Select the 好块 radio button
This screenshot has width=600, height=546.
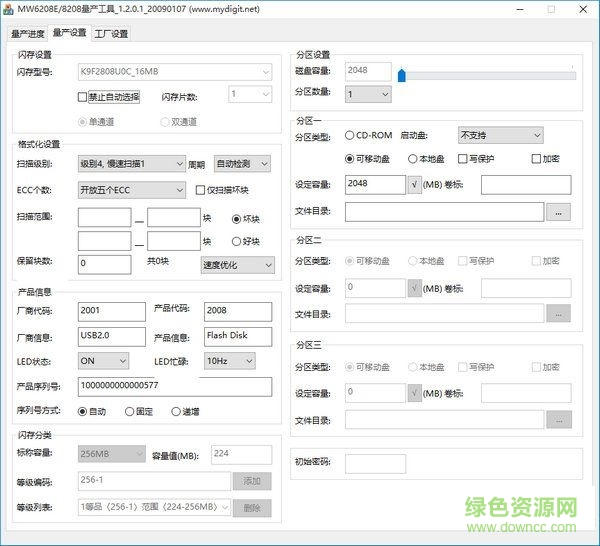tap(236, 241)
